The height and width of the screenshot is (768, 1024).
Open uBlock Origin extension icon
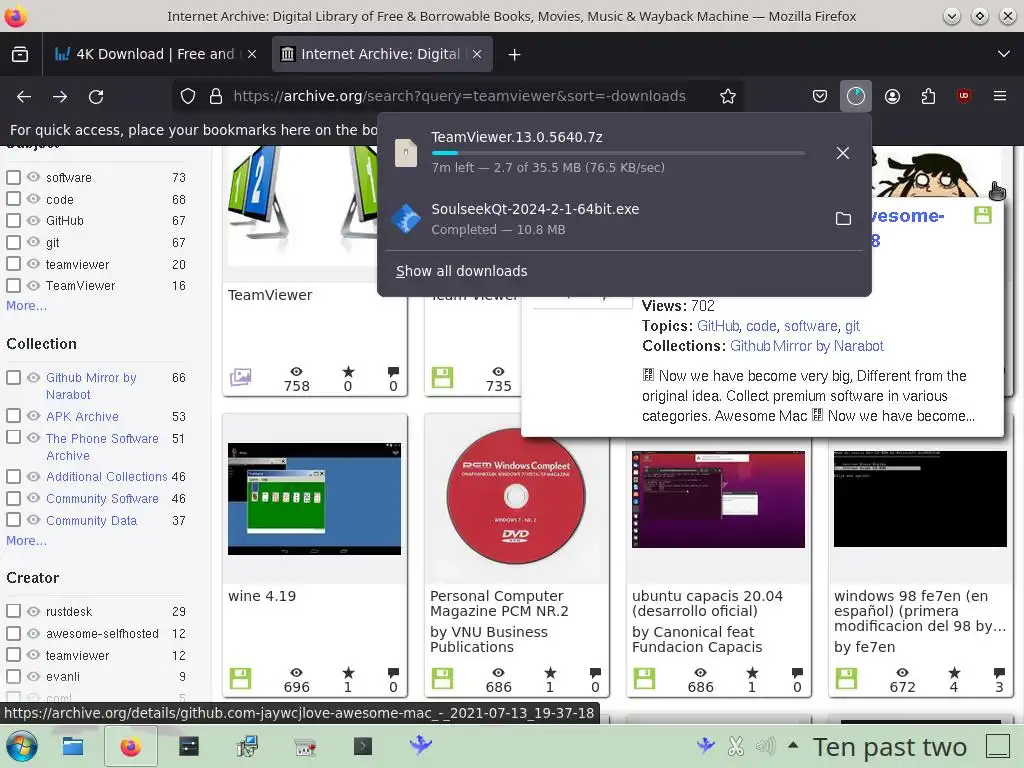(x=963, y=97)
